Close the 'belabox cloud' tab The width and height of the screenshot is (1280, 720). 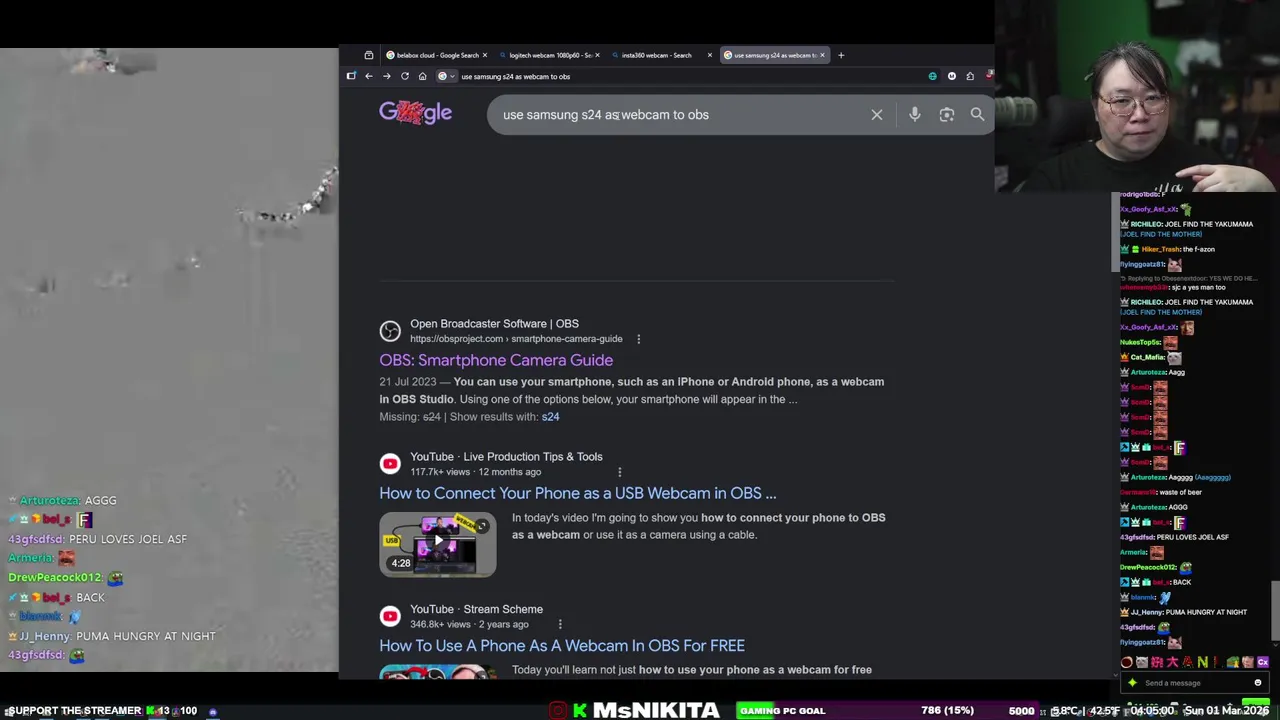click(485, 55)
